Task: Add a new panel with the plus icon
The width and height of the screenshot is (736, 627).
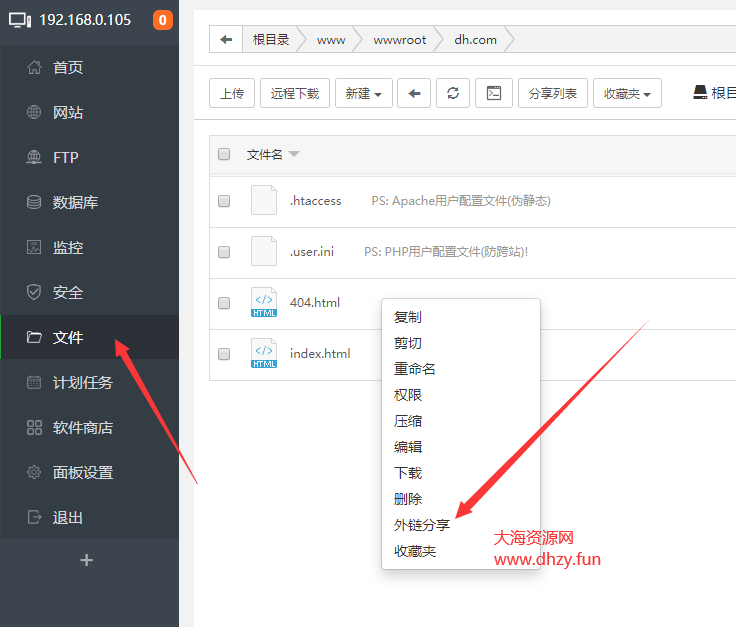Action: point(87,560)
